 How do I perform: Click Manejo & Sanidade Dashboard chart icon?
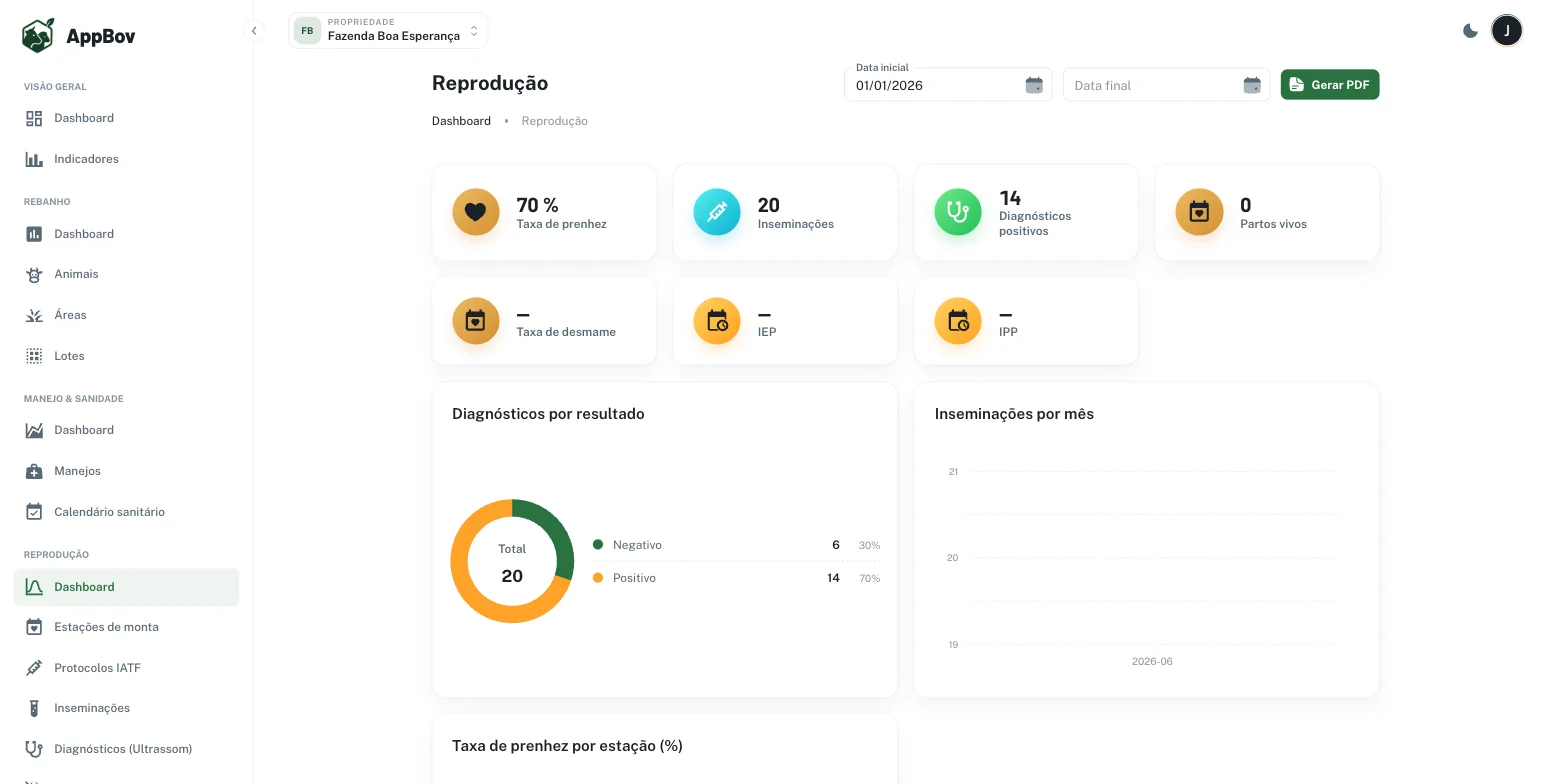click(x=34, y=430)
